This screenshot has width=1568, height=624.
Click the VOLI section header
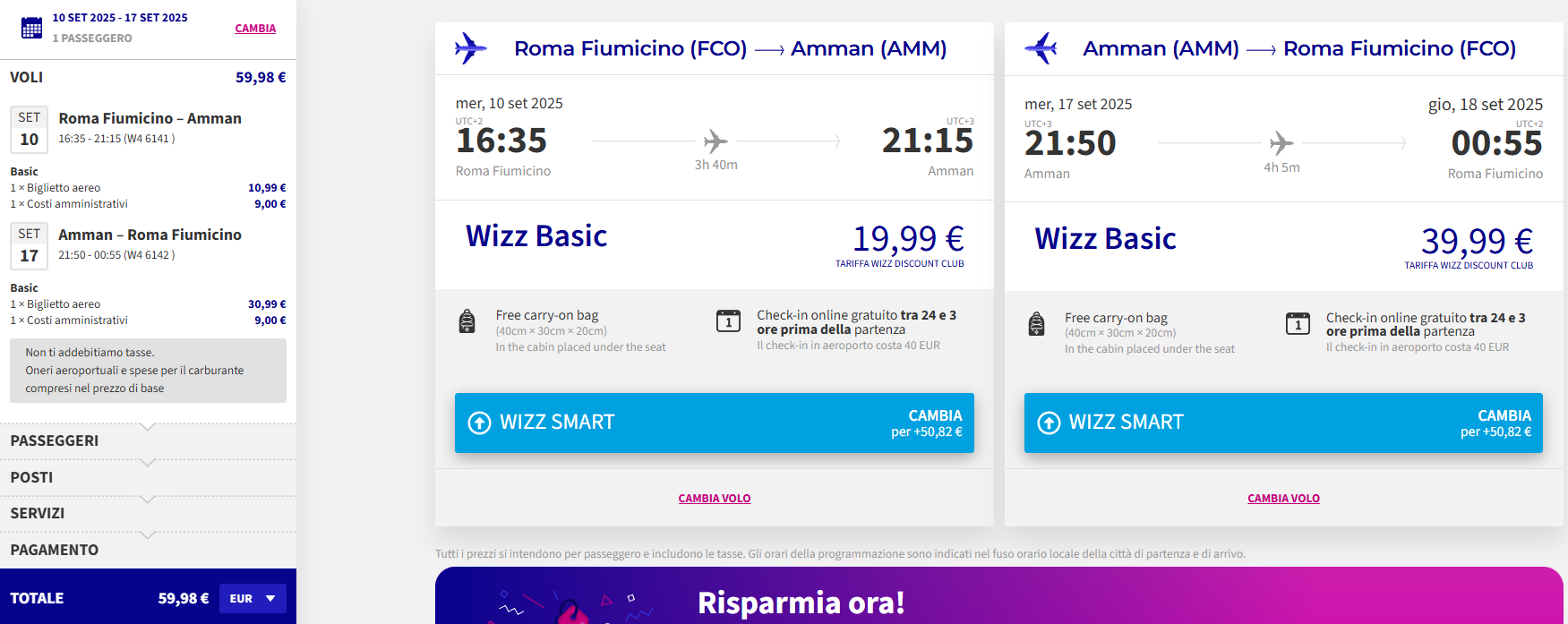point(148,77)
